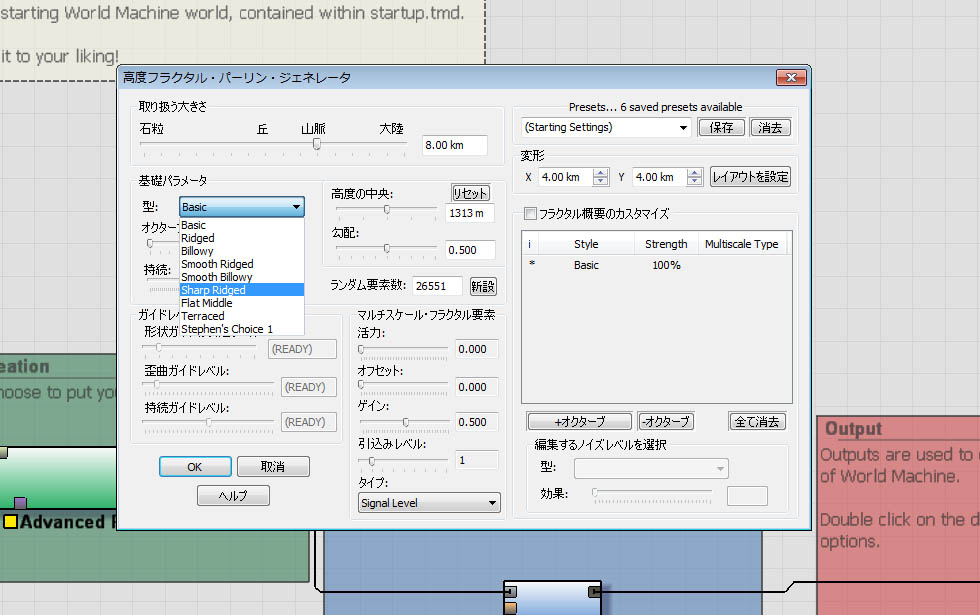Screen dimensions: 980x615
Task: Click 全て消去 clear all button
Action: pos(757,422)
